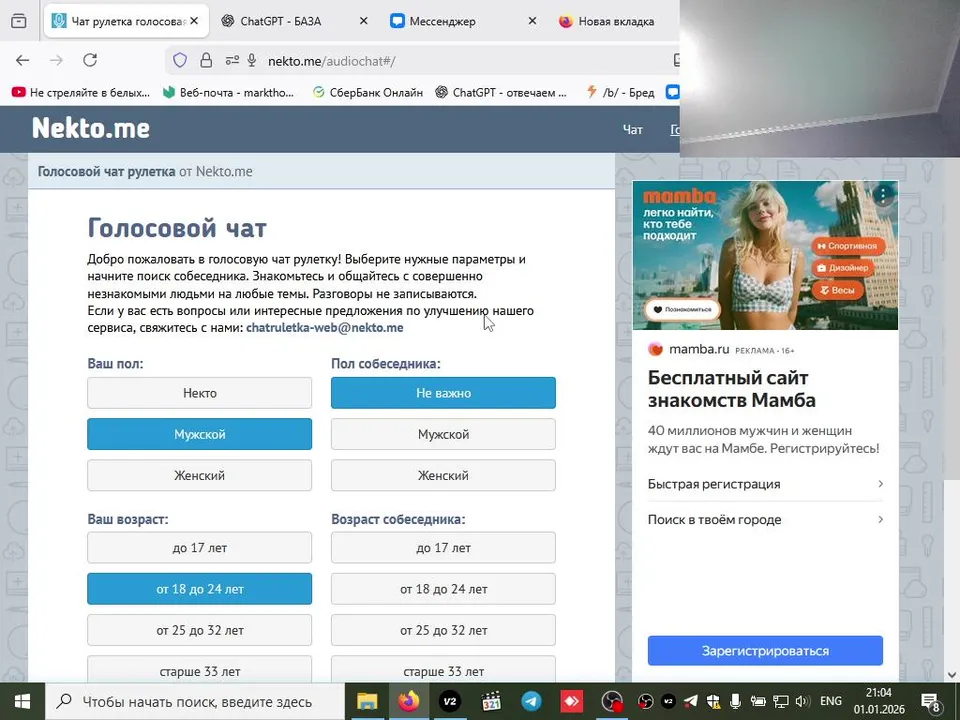Click chatruletka-web@nekto.me email link
Screen dimensions: 960x720
click(324, 328)
